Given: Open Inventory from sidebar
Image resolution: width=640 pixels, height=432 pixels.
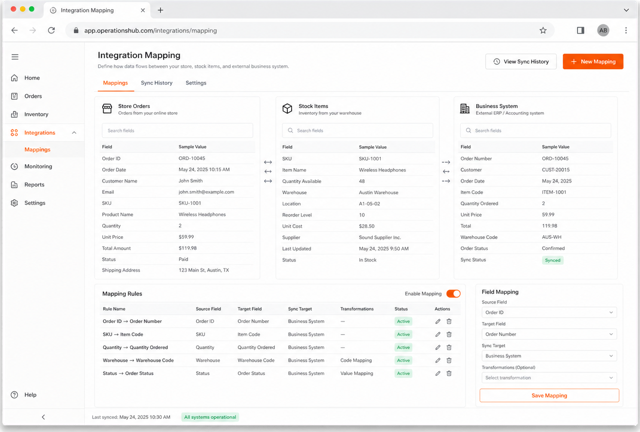Looking at the screenshot, I should click(36, 114).
